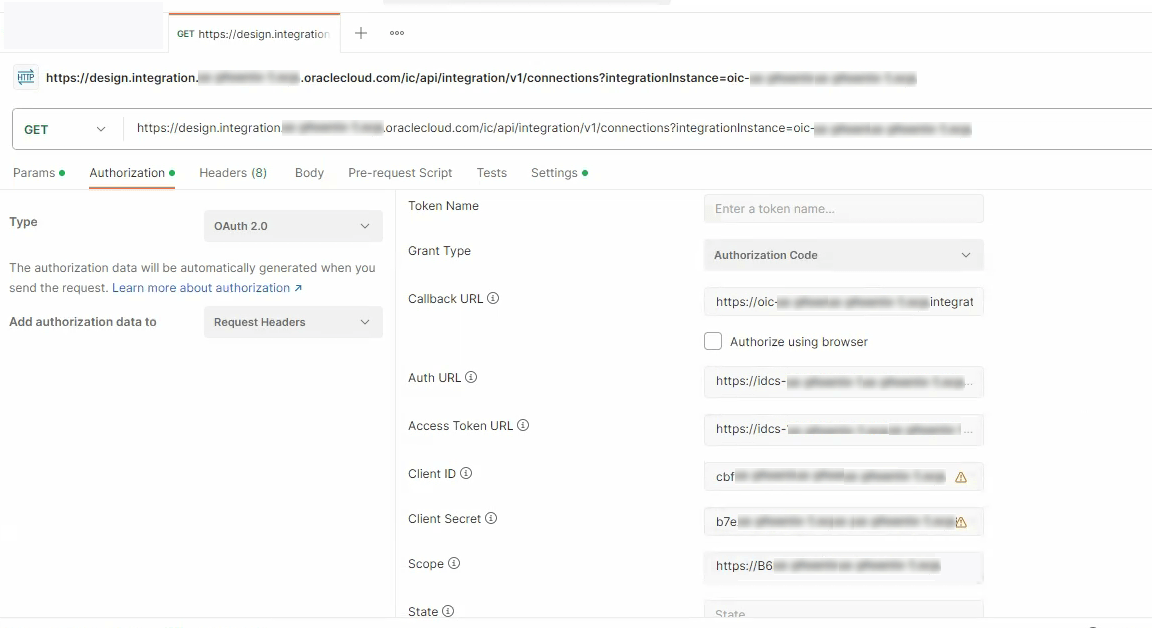Switch to the Headers (8) tab
Screen dimensions: 1152x628
pyautogui.click(x=232, y=172)
